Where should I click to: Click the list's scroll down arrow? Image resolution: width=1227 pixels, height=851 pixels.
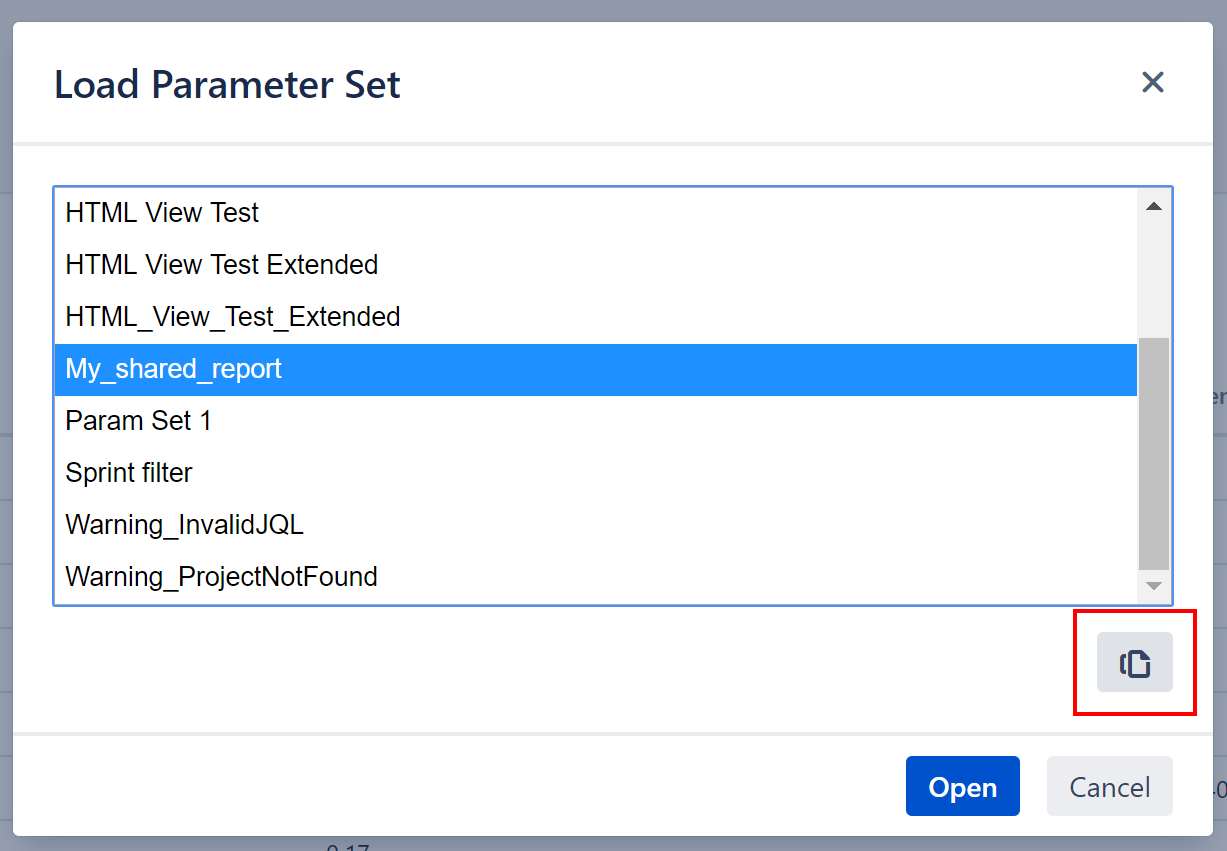[x=1153, y=586]
